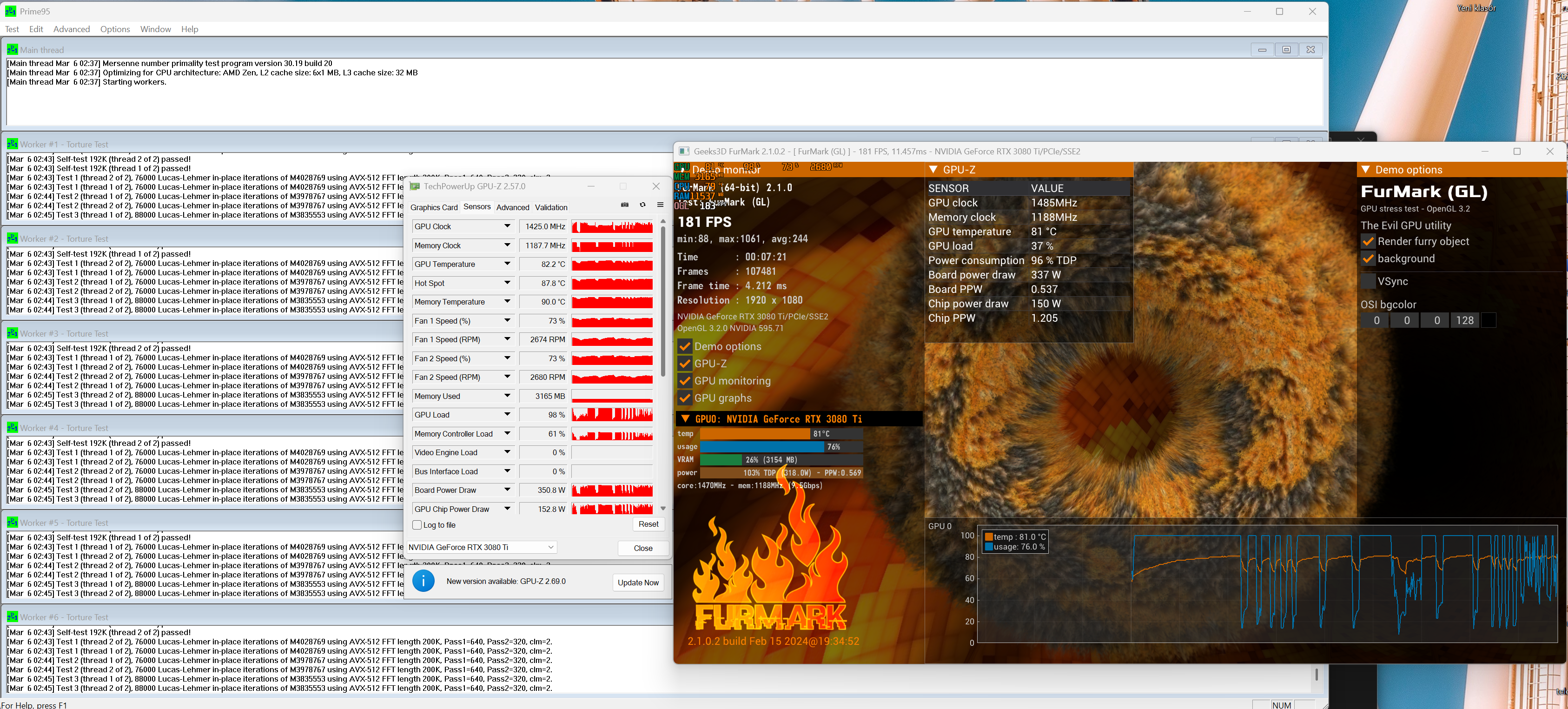Open the GPU Load sensor dropdown
Image resolution: width=1568 pixels, height=709 pixels.
507,415
